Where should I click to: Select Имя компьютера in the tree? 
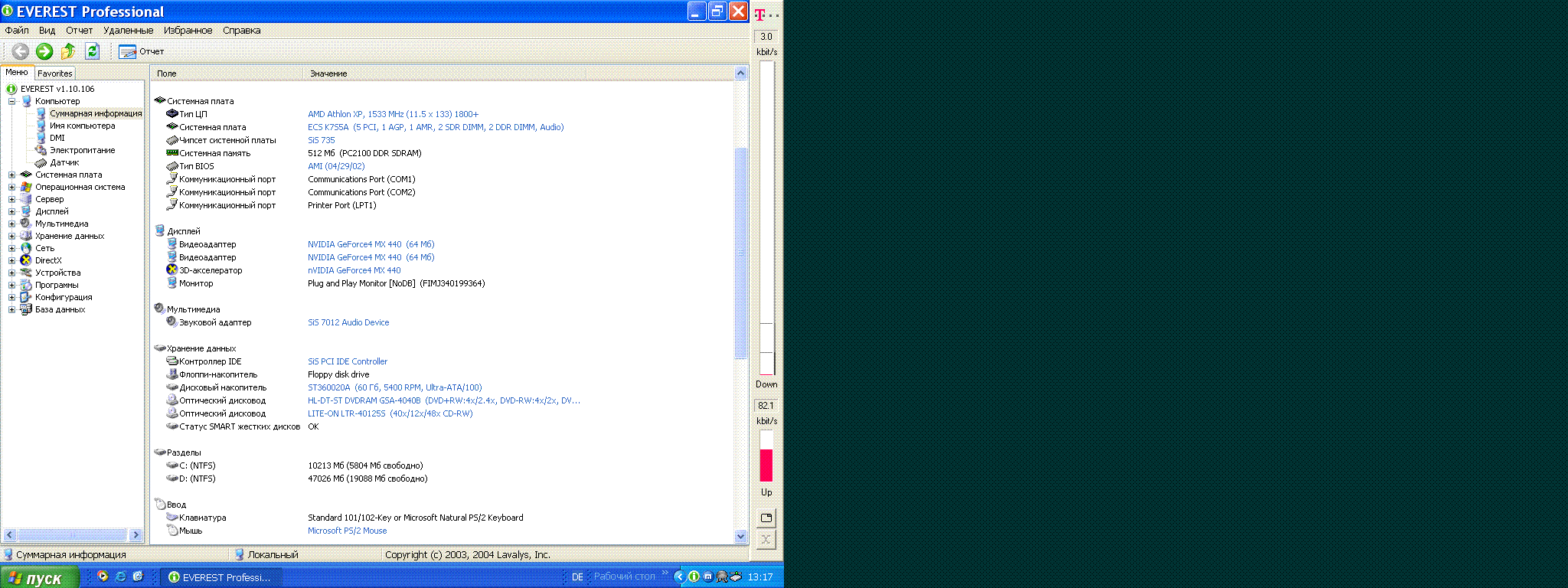tap(82, 126)
